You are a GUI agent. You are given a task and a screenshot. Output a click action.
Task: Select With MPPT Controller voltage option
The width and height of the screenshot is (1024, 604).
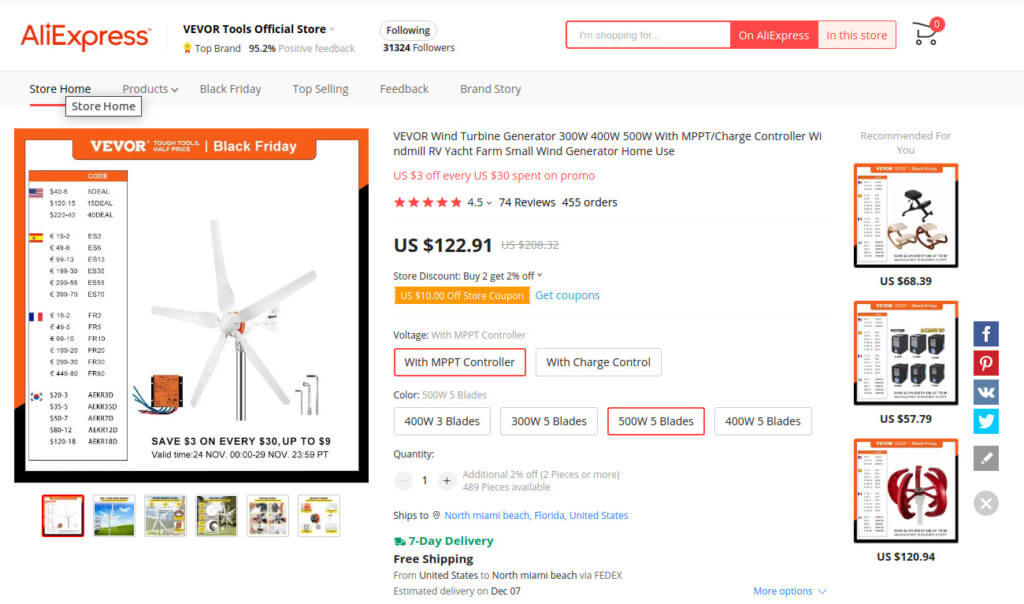point(459,362)
